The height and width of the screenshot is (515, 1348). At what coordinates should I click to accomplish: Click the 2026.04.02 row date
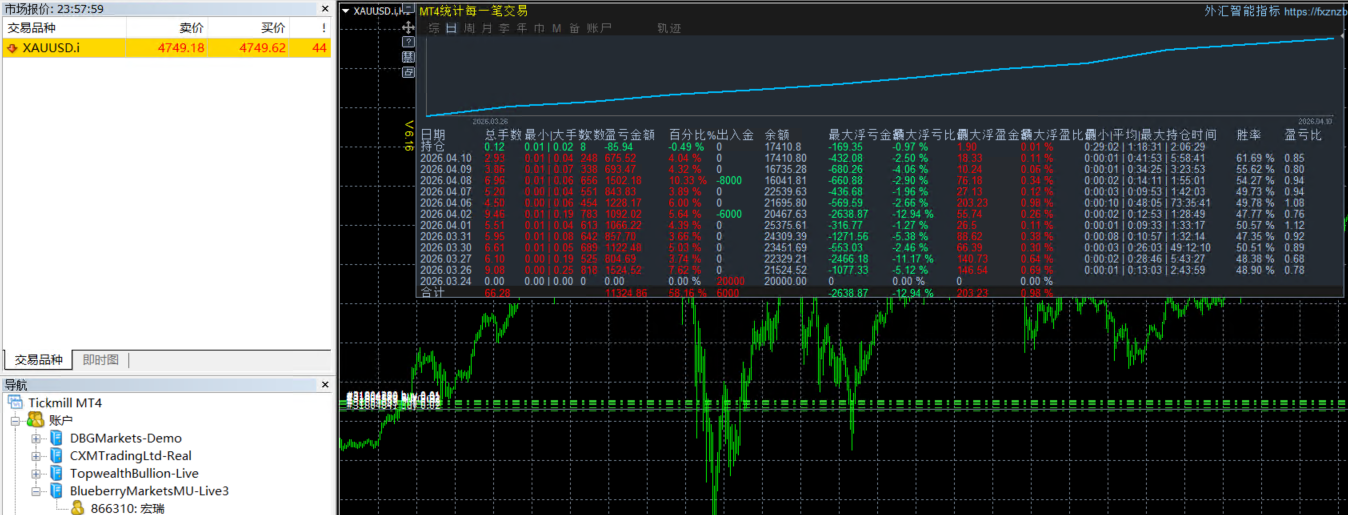point(445,215)
